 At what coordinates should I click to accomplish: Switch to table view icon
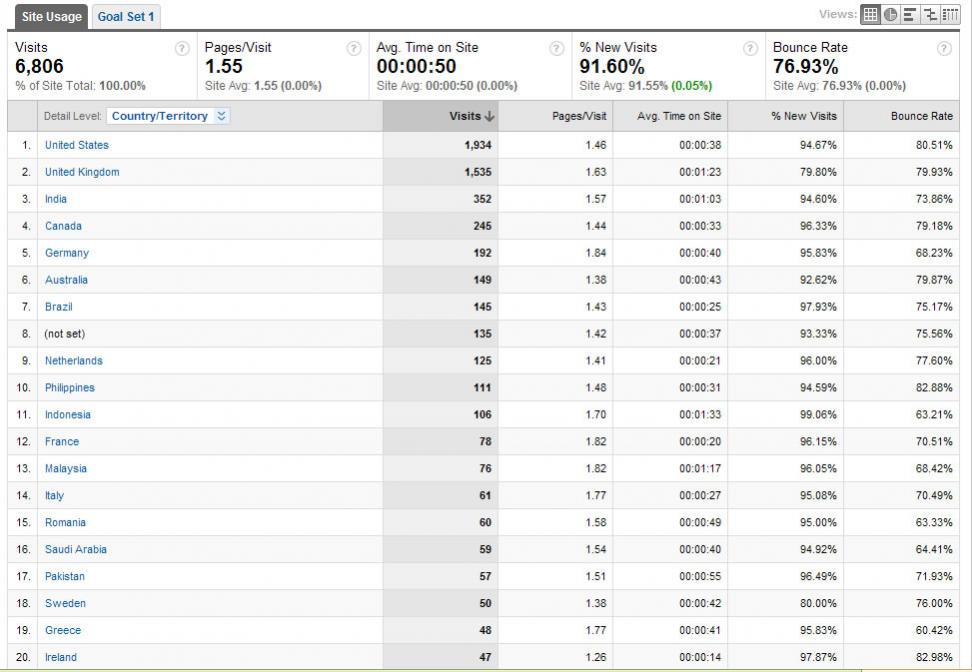coord(870,14)
